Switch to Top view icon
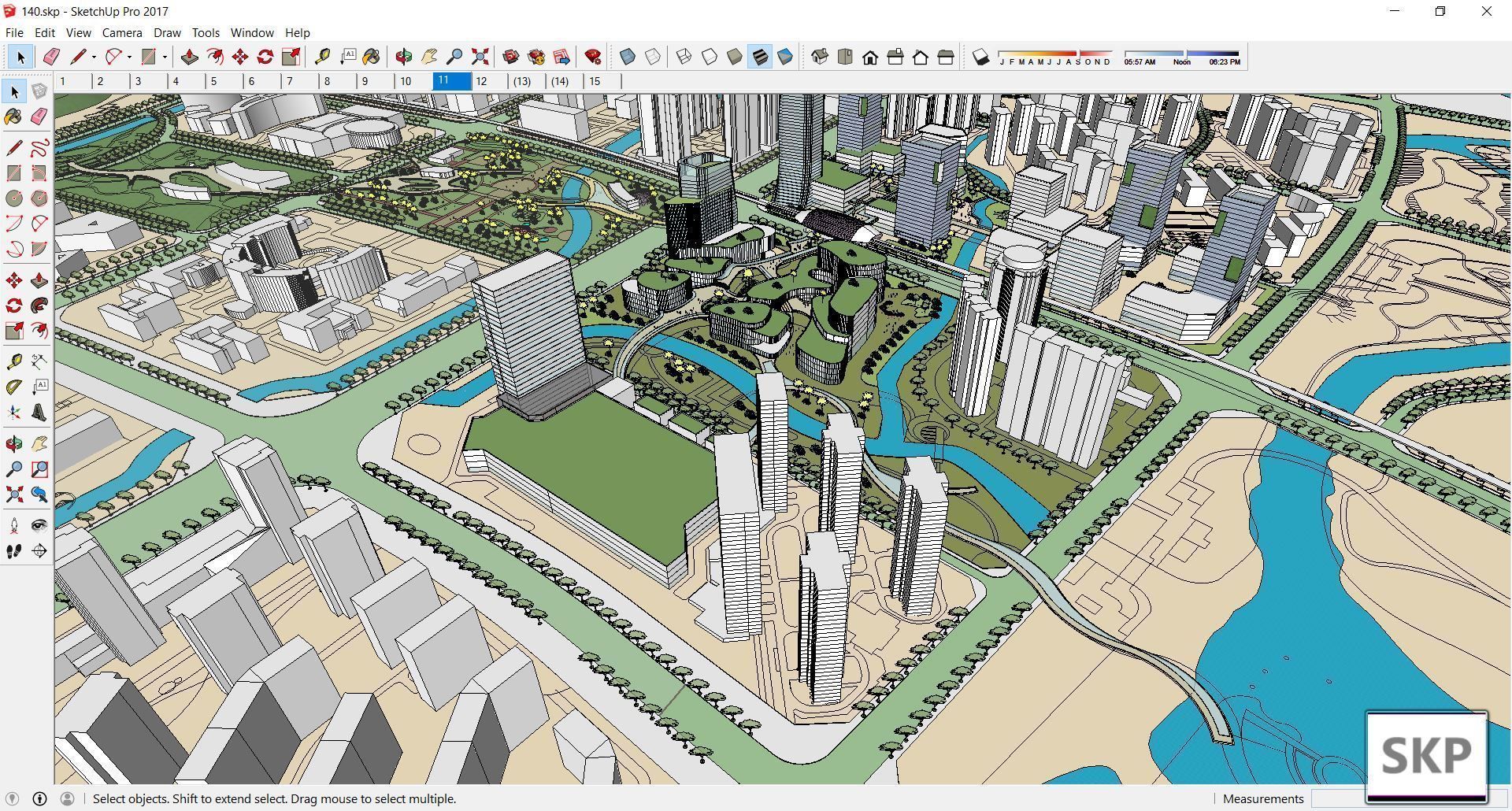1512x811 pixels. click(845, 57)
